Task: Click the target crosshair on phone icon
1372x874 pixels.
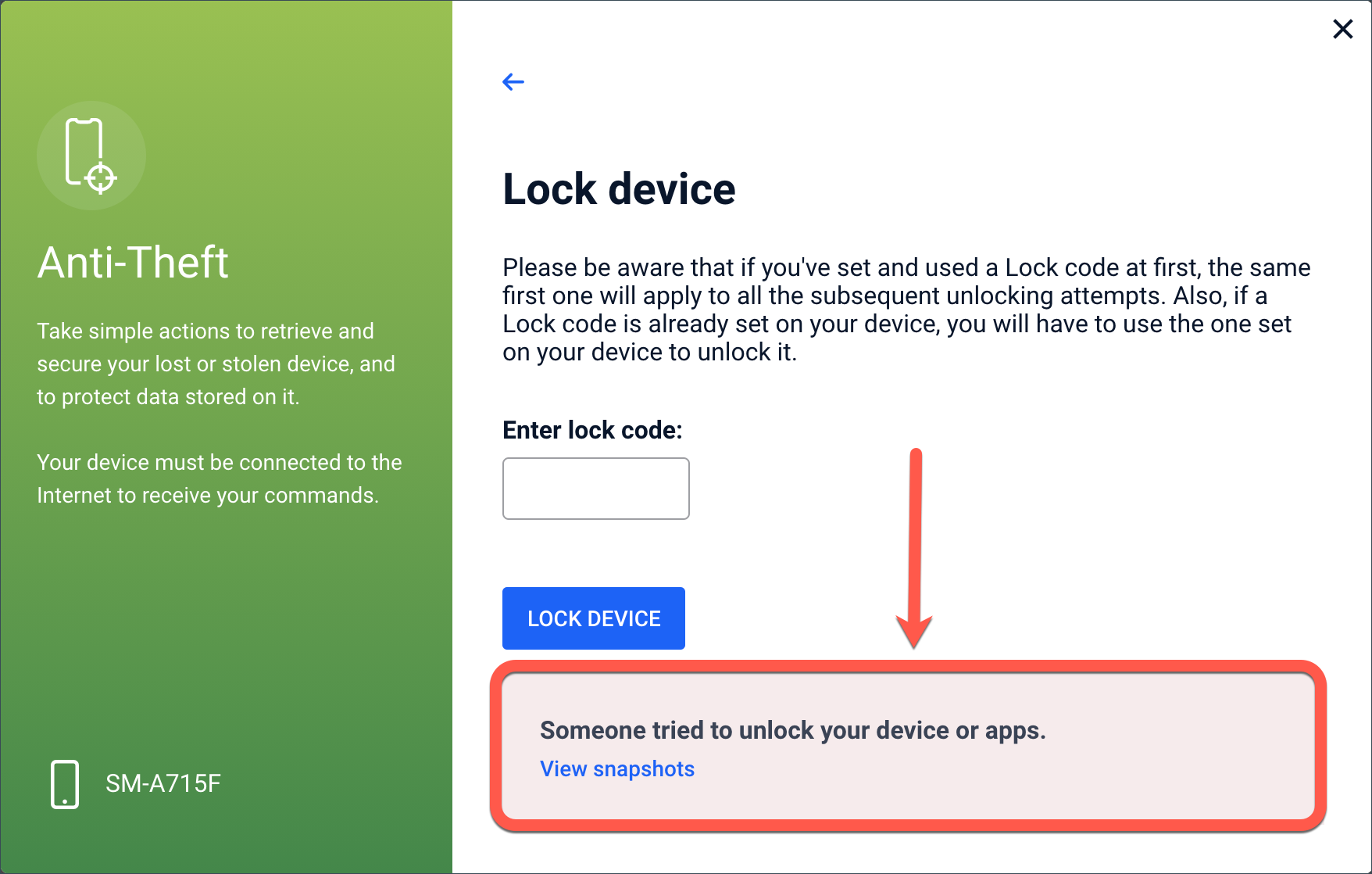Action: pyautogui.click(x=101, y=178)
